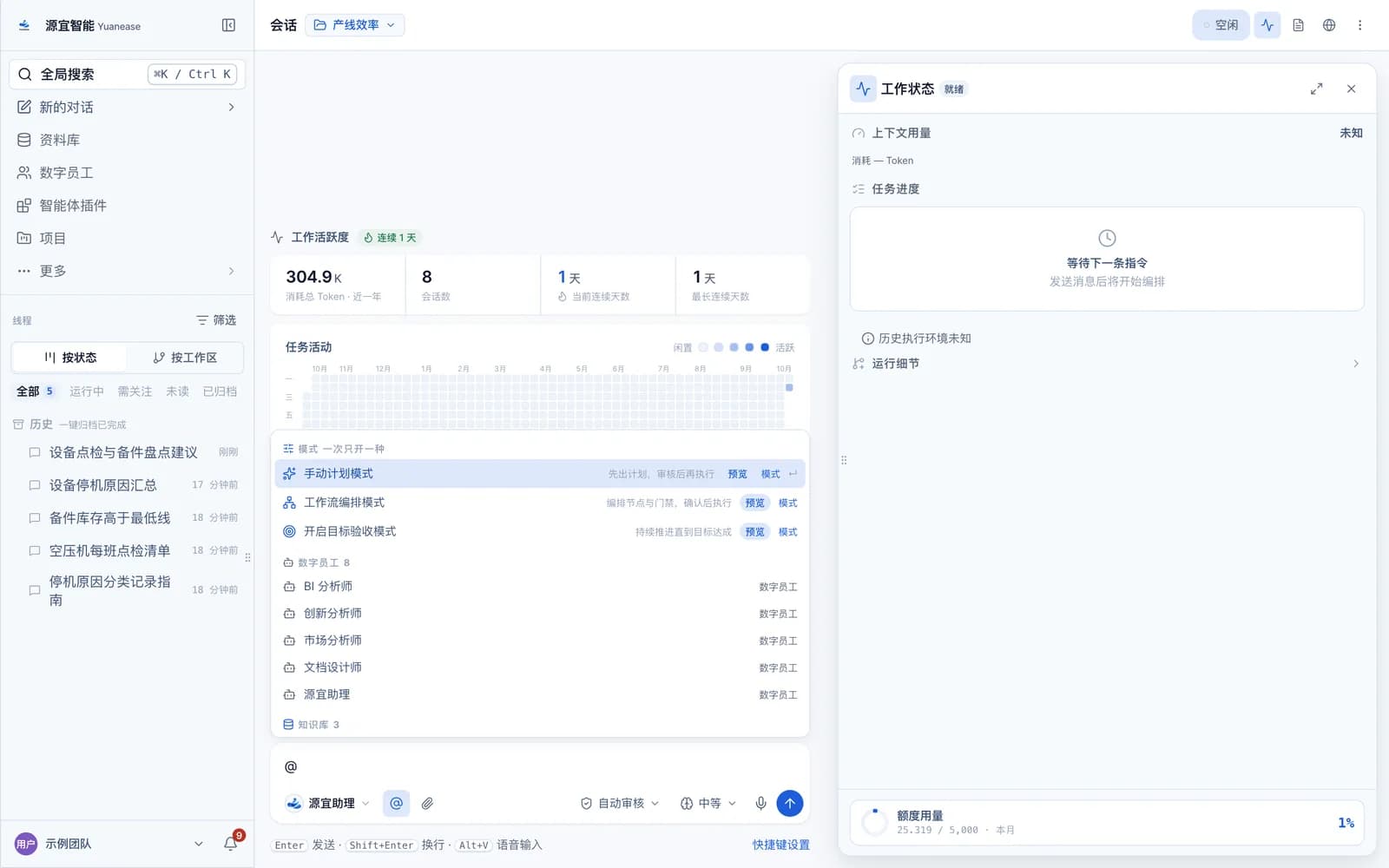This screenshot has width=1389, height=868.
Task: Open the globe language icon
Action: coord(1329,25)
